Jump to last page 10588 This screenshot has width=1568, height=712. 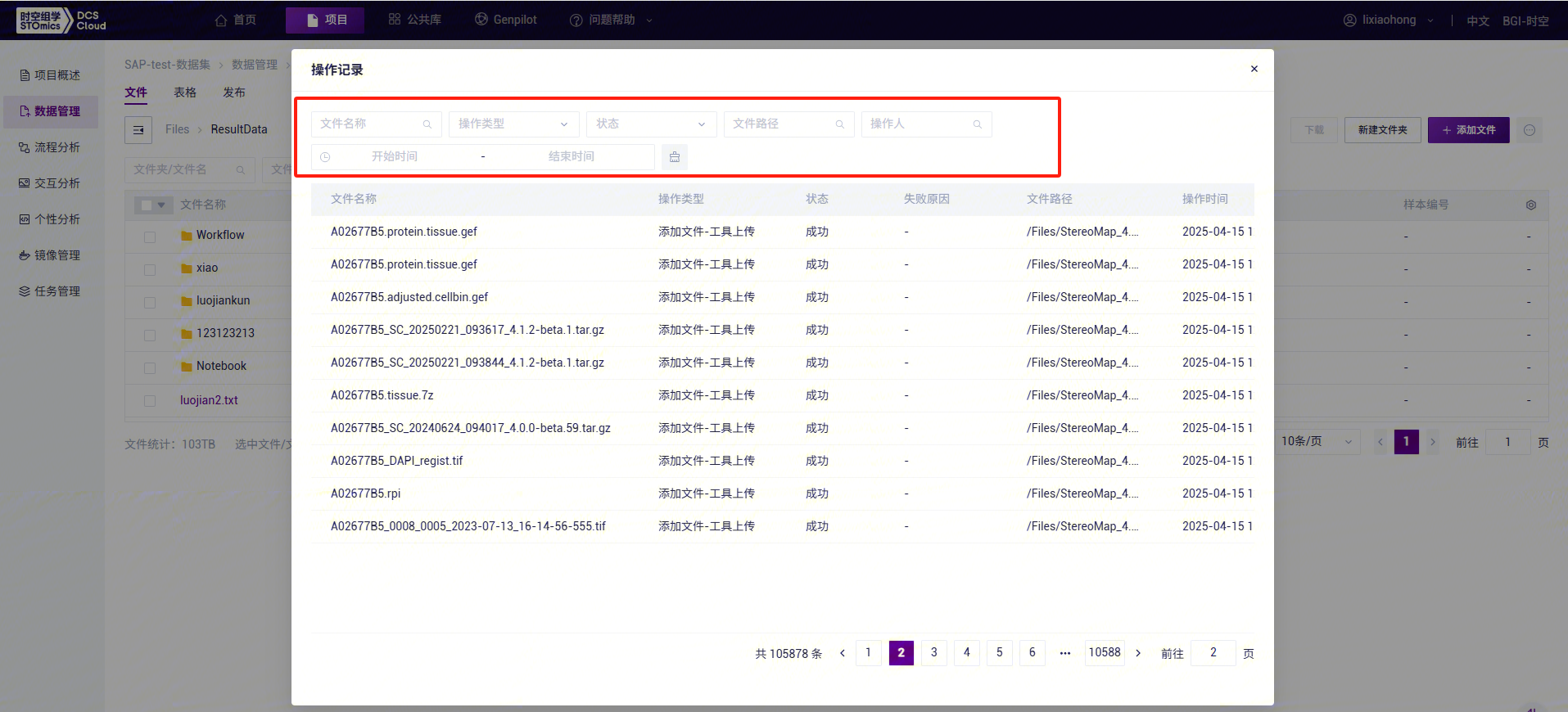coord(1105,652)
